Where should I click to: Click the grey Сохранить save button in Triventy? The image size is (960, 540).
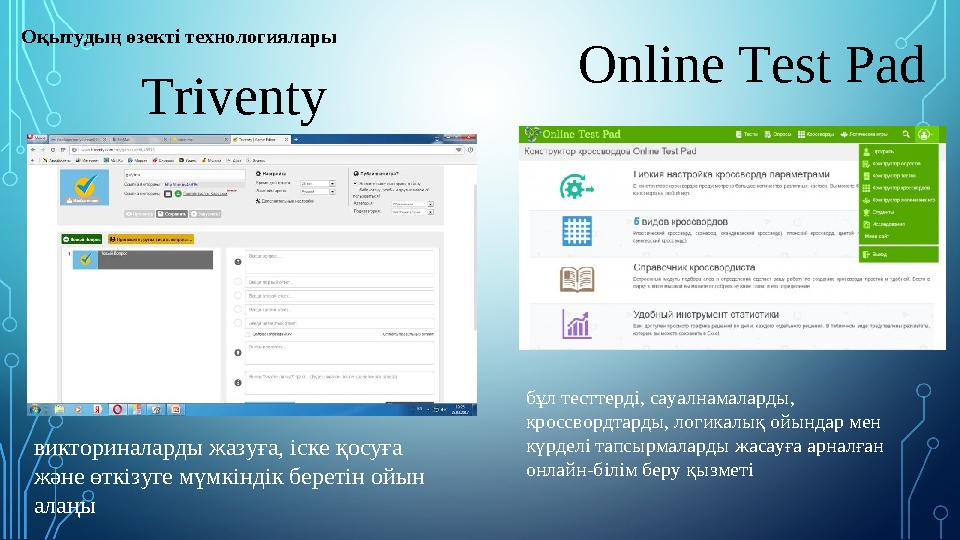click(171, 214)
